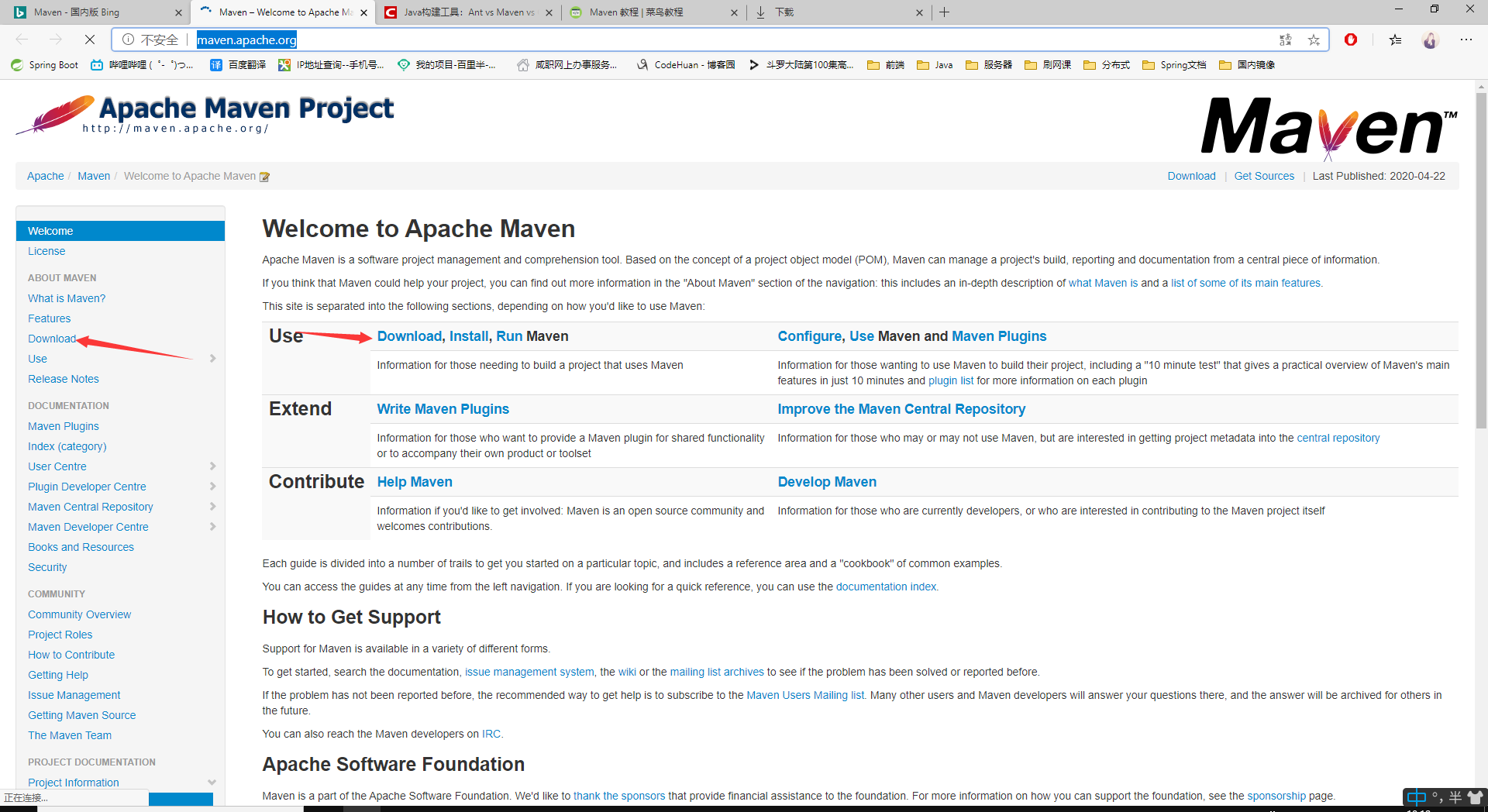
Task: Expand the User Centre submenu arrow
Action: coord(212,466)
